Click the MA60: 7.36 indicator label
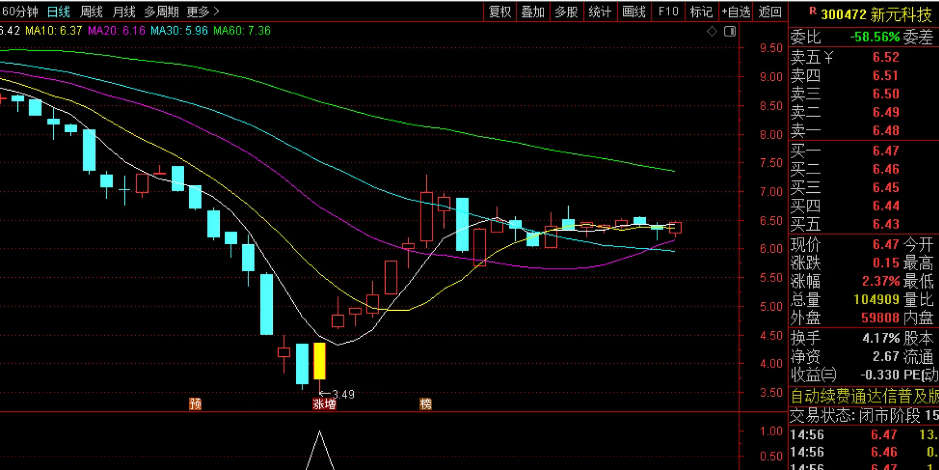939x470 pixels. [x=242, y=31]
